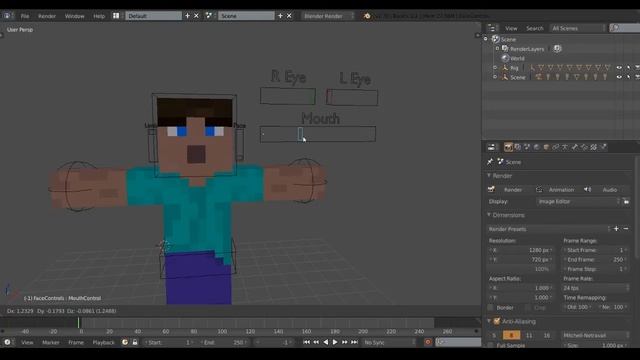Delete the current scene with X
Viewport: 640px width, 360px height.
(289, 16)
